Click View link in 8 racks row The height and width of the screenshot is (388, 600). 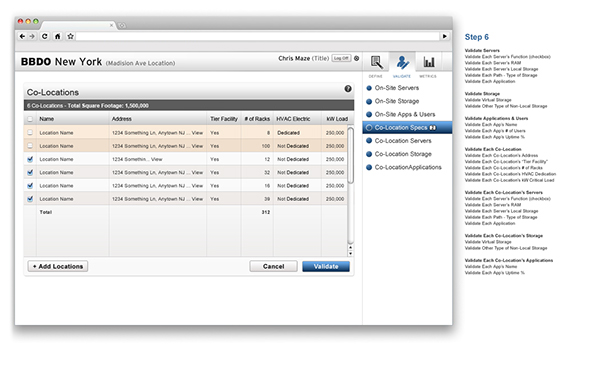[x=197, y=133]
